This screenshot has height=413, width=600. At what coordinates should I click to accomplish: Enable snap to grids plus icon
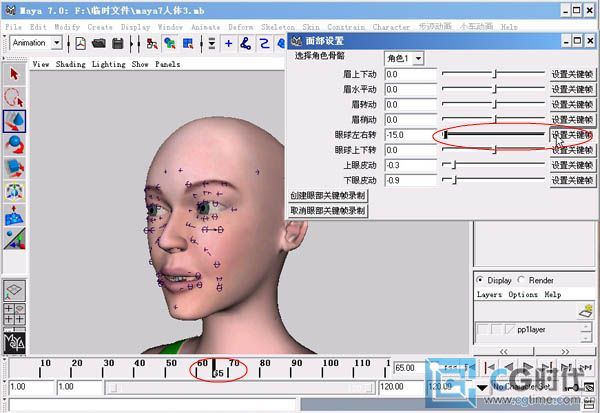[228, 44]
